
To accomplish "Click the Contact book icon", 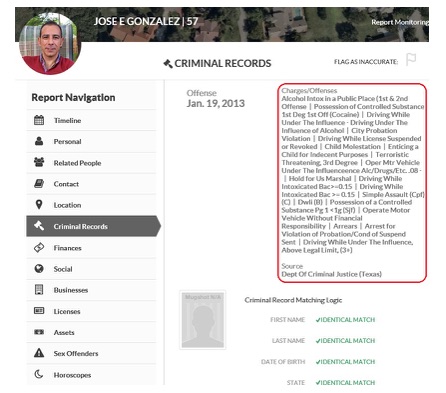I will coord(39,184).
